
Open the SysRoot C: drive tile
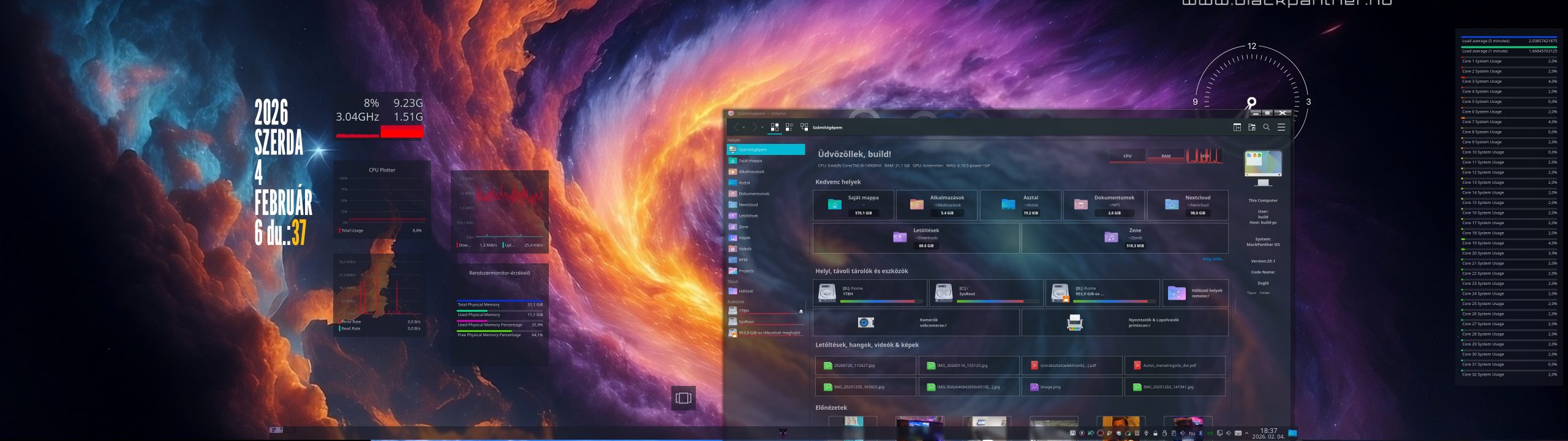click(986, 293)
